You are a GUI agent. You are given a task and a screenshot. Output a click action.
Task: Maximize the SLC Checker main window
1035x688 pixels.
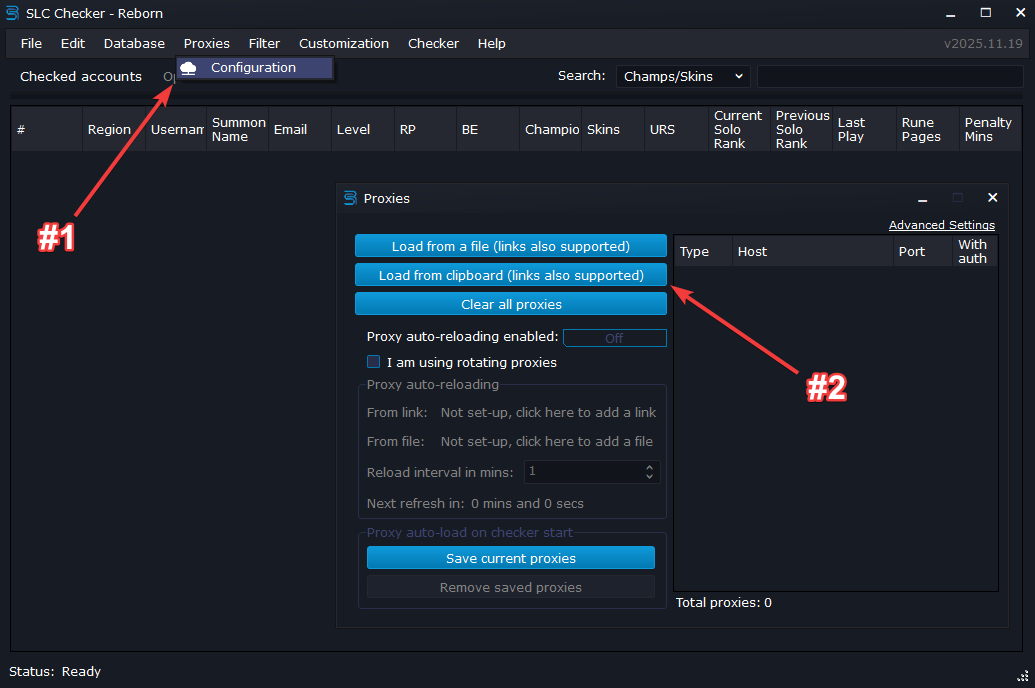click(985, 13)
